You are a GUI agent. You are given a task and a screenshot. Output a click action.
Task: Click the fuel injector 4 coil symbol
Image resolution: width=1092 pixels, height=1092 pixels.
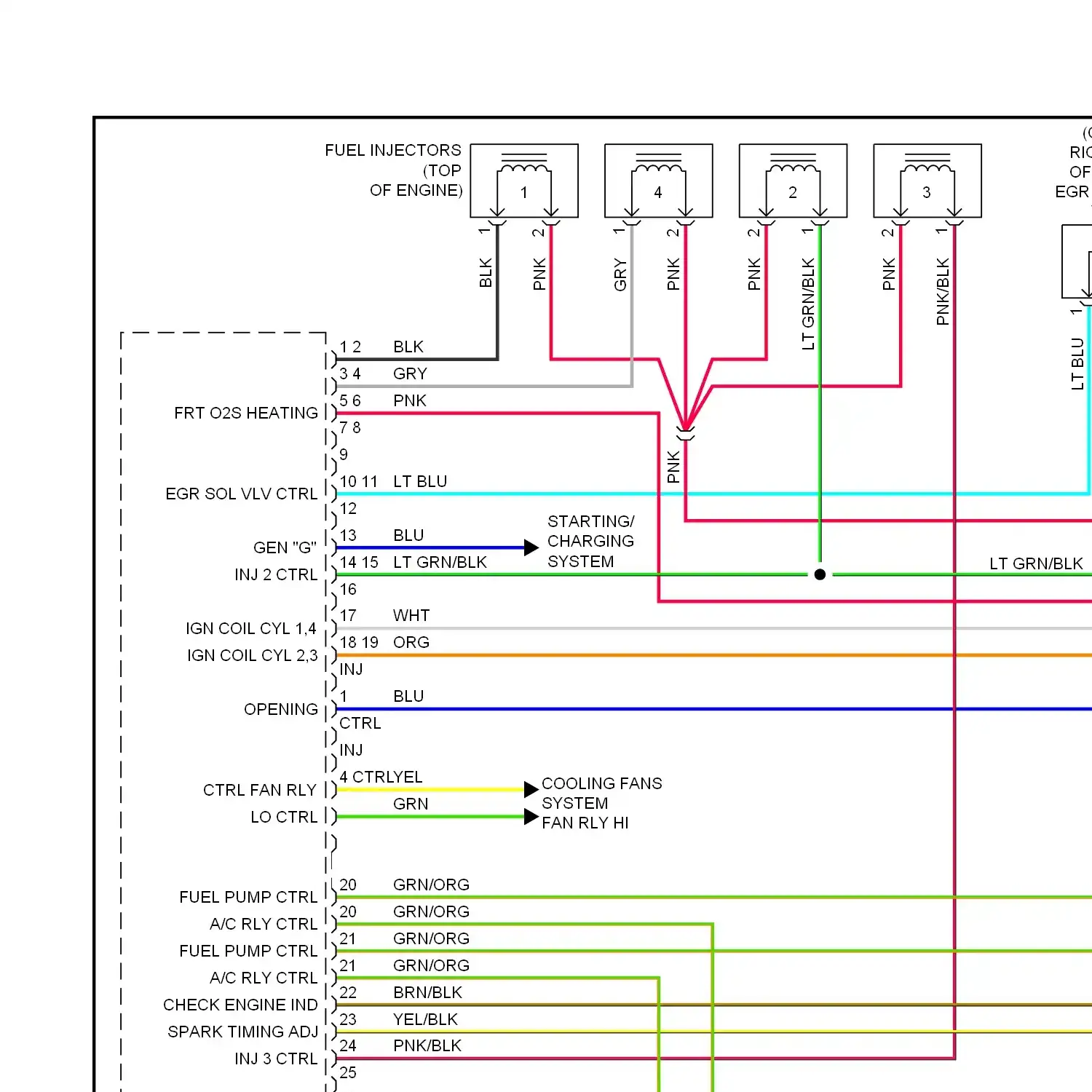(x=658, y=181)
